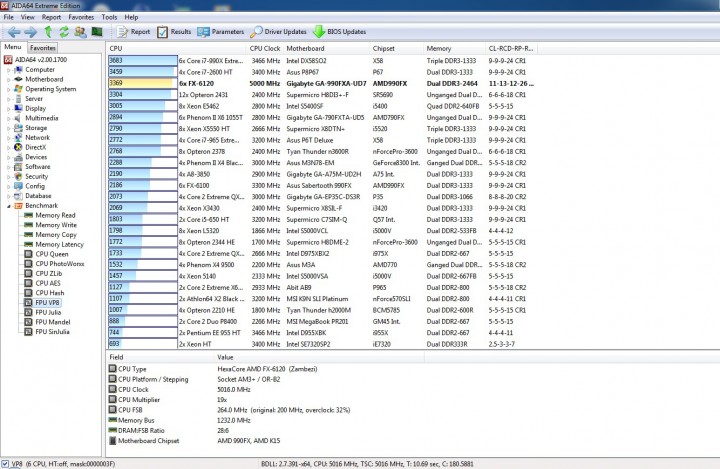Expand the Network tree node
Screen dimensions: 720x469
8,137
